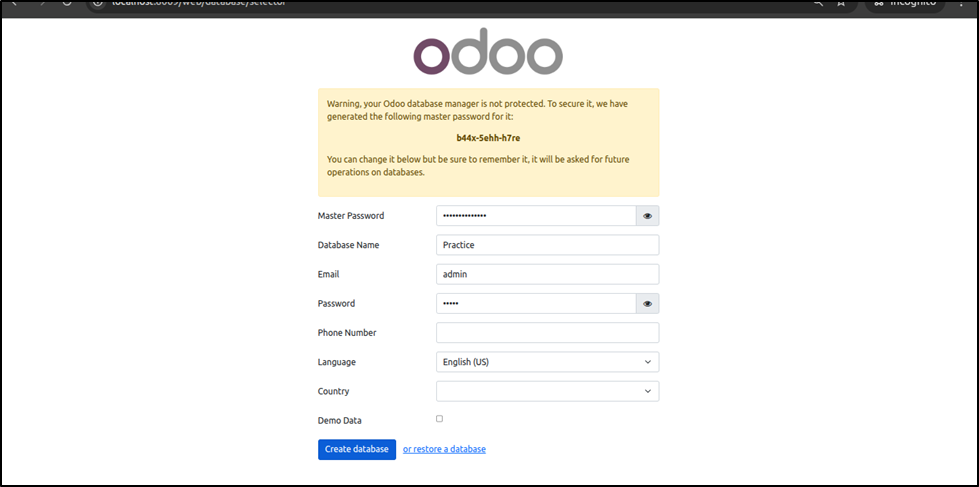Image resolution: width=979 pixels, height=487 pixels.
Task: Click into the Database Name field
Action: (547, 245)
